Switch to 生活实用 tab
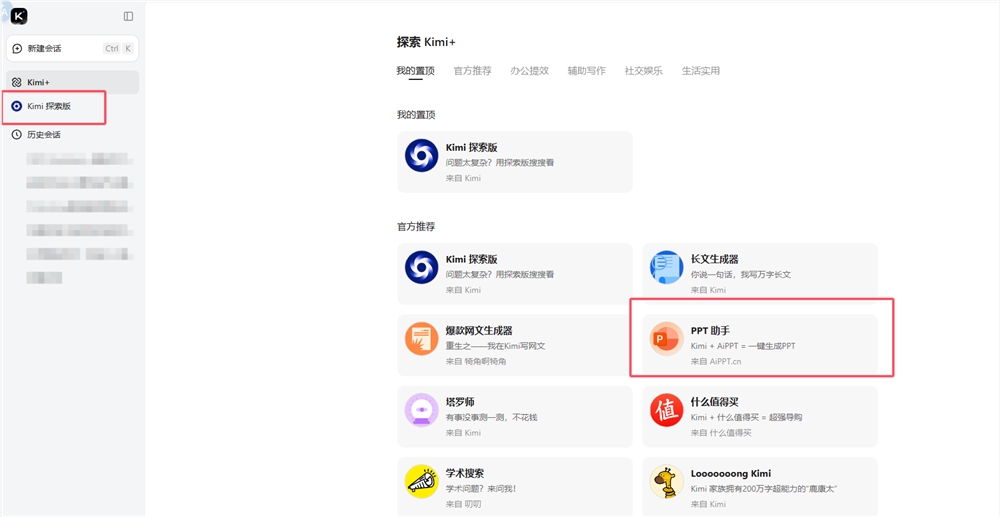Viewport: 1000px width, 517px height. (x=701, y=71)
